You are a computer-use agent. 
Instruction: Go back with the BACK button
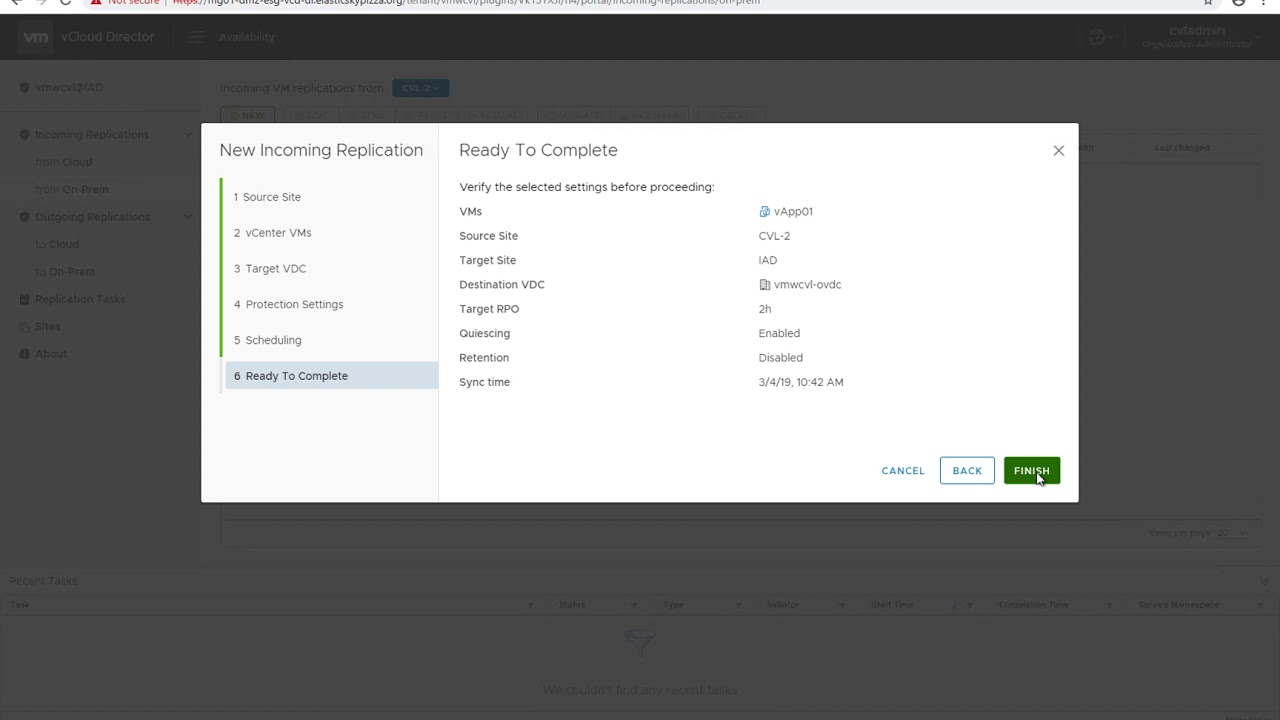click(967, 471)
